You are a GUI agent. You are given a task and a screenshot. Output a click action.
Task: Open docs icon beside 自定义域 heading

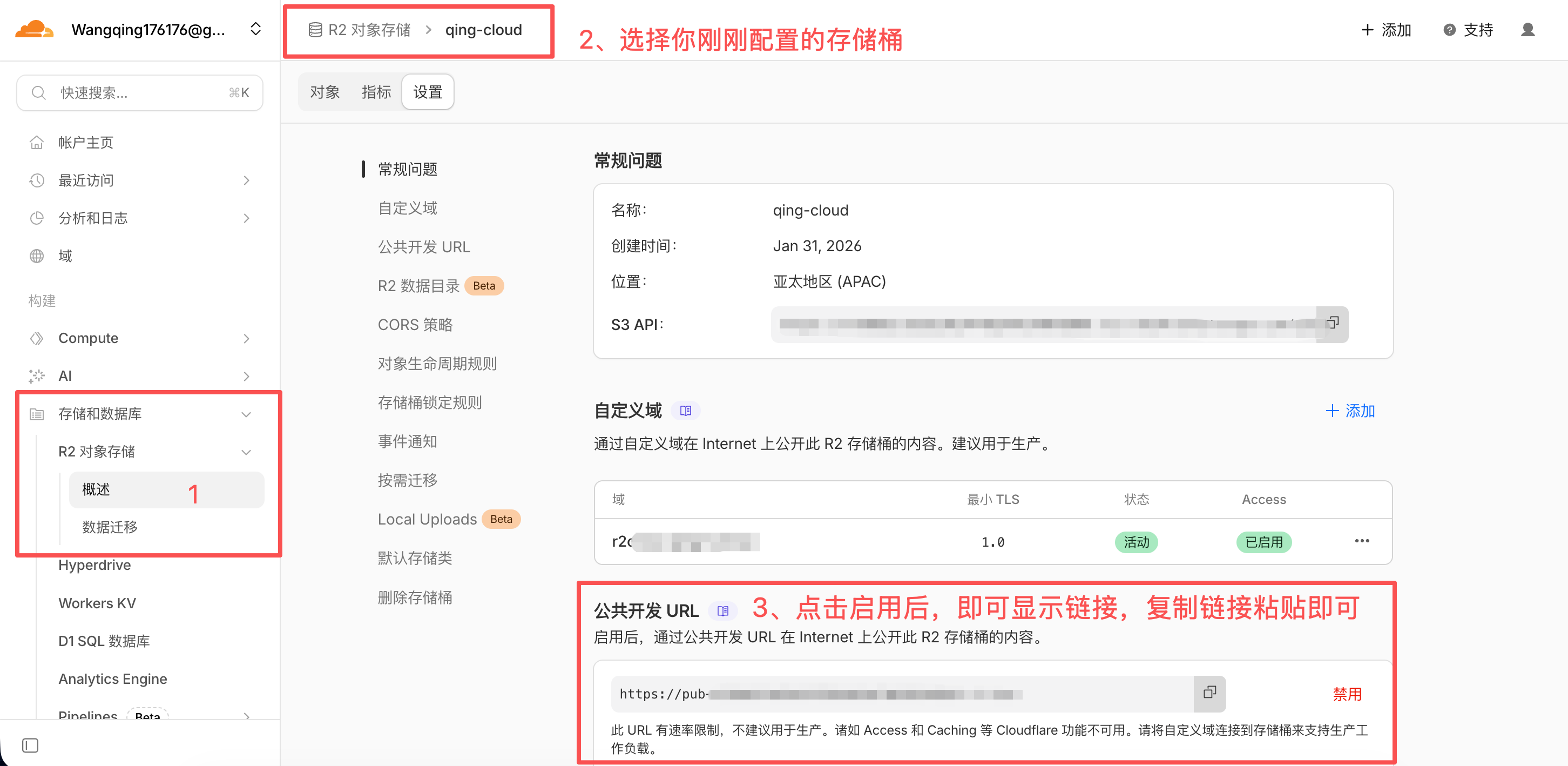(x=685, y=411)
